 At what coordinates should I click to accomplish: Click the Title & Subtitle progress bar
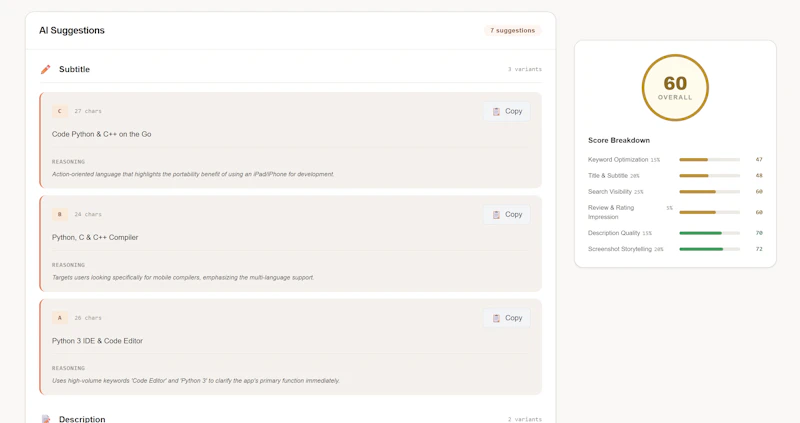click(x=709, y=176)
